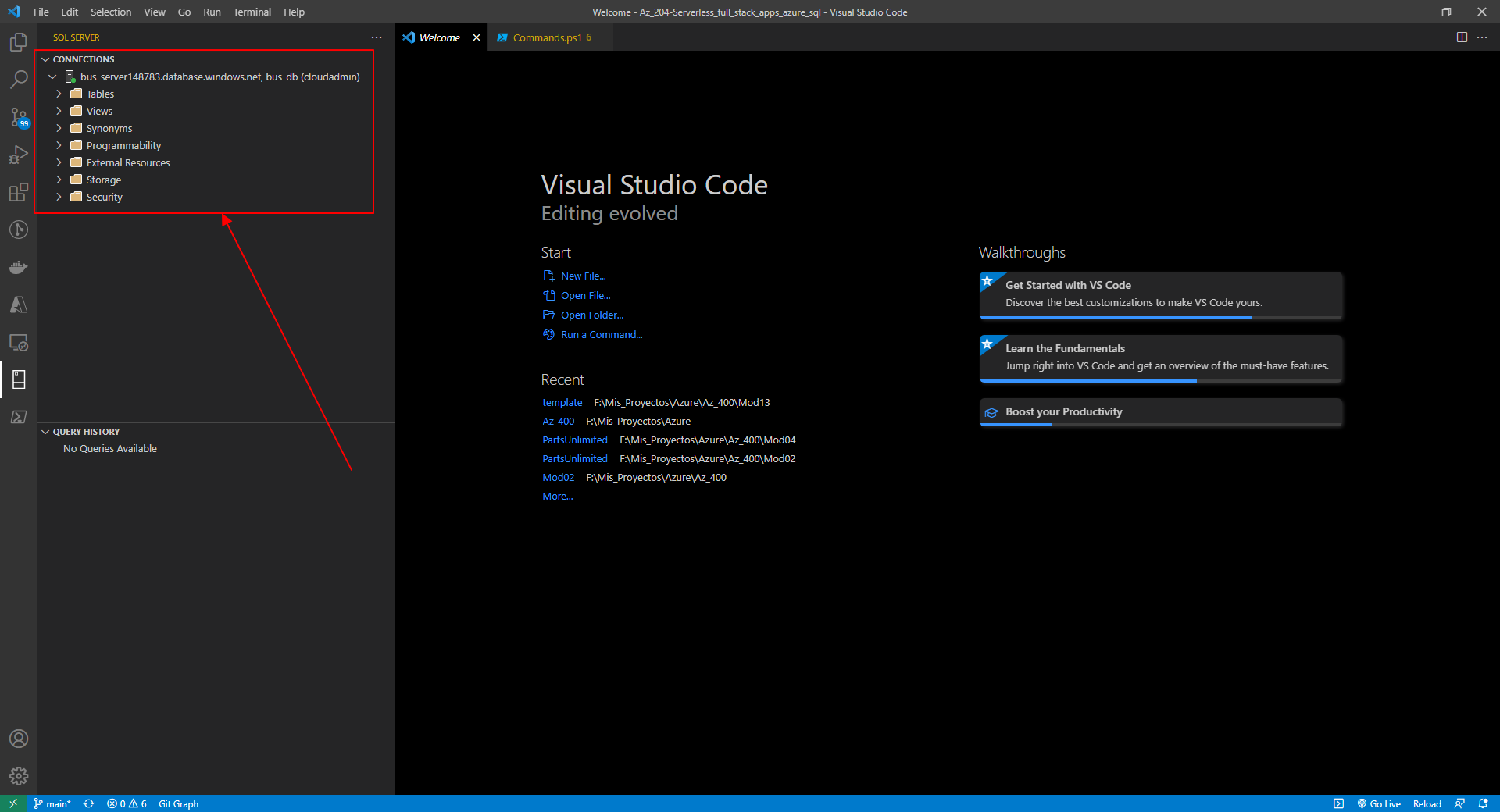Image resolution: width=1500 pixels, height=812 pixels.
Task: Click main* branch in status bar
Action: (x=52, y=803)
